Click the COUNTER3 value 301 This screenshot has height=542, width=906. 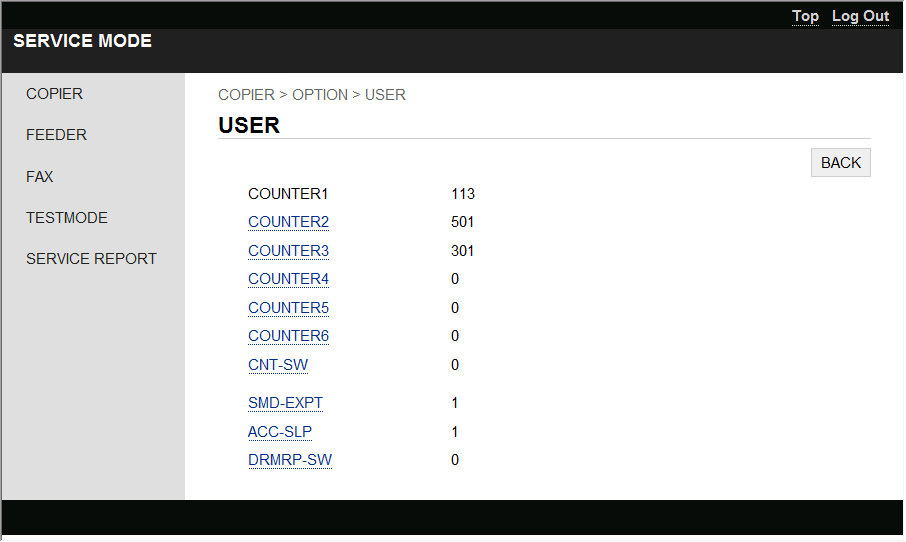(462, 251)
